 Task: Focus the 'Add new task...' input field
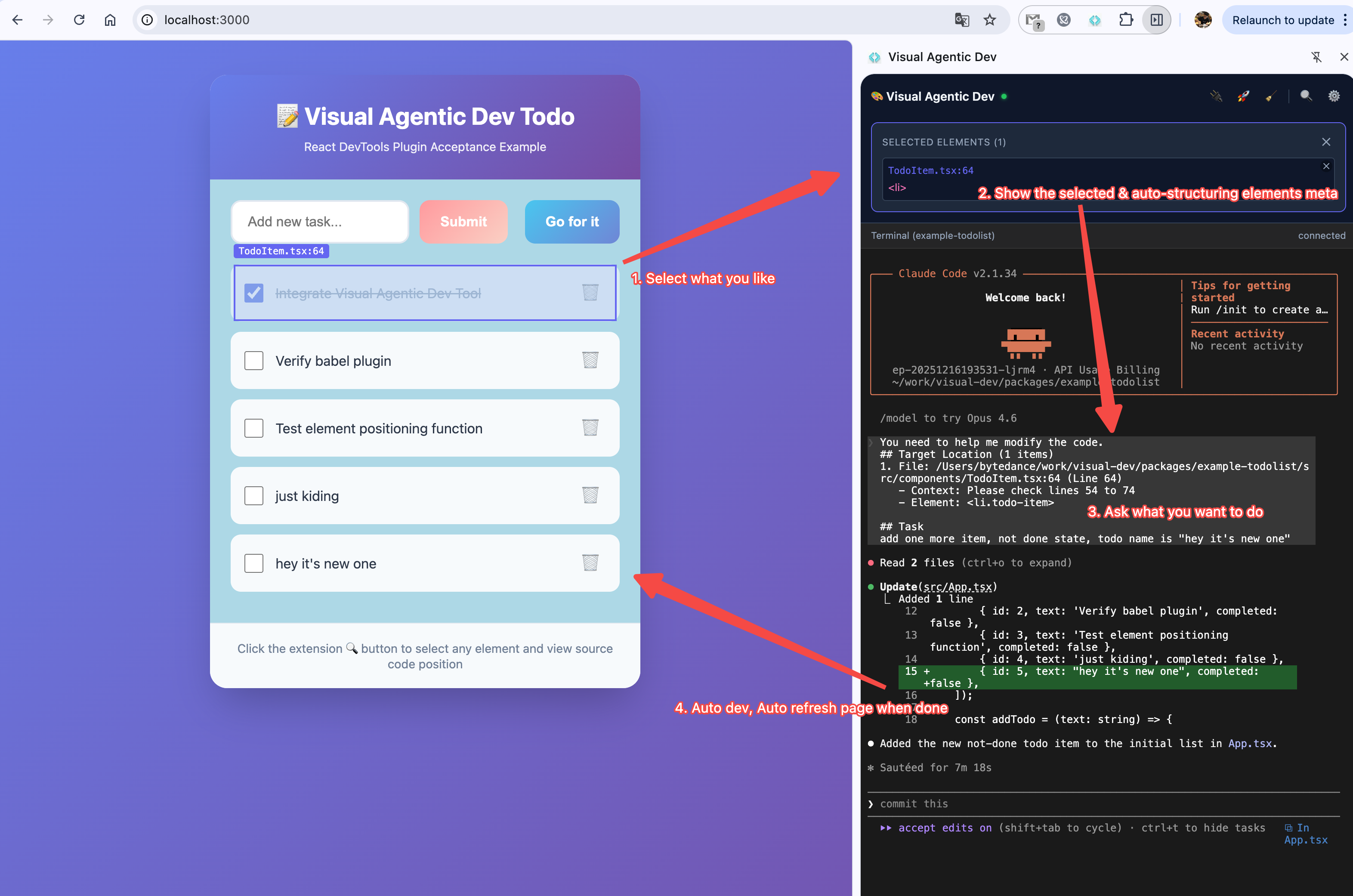coord(320,222)
